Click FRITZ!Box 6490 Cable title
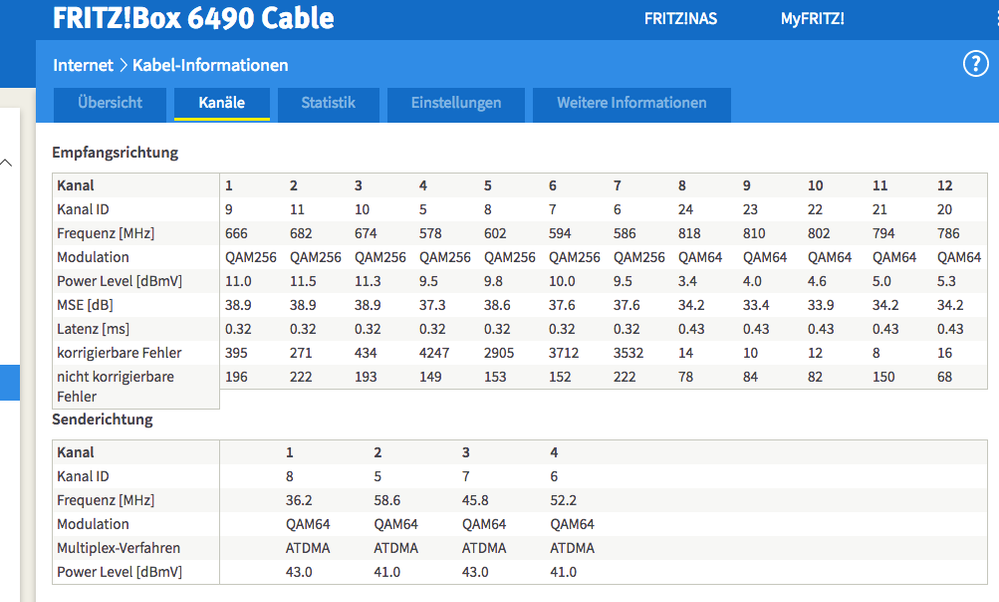 (x=193, y=18)
